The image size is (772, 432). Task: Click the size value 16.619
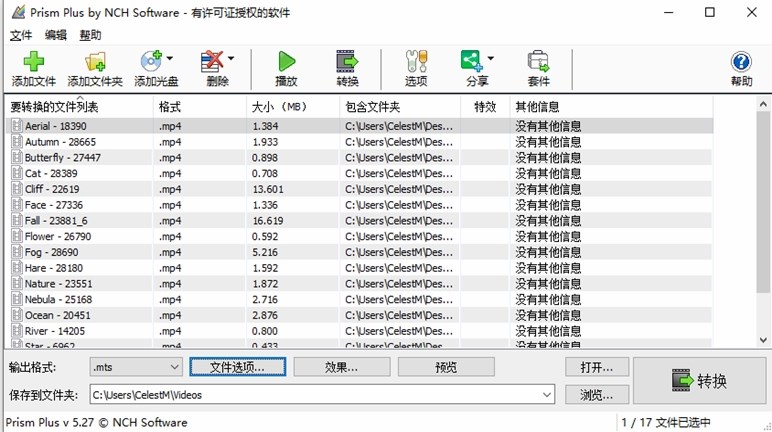pyautogui.click(x=268, y=221)
